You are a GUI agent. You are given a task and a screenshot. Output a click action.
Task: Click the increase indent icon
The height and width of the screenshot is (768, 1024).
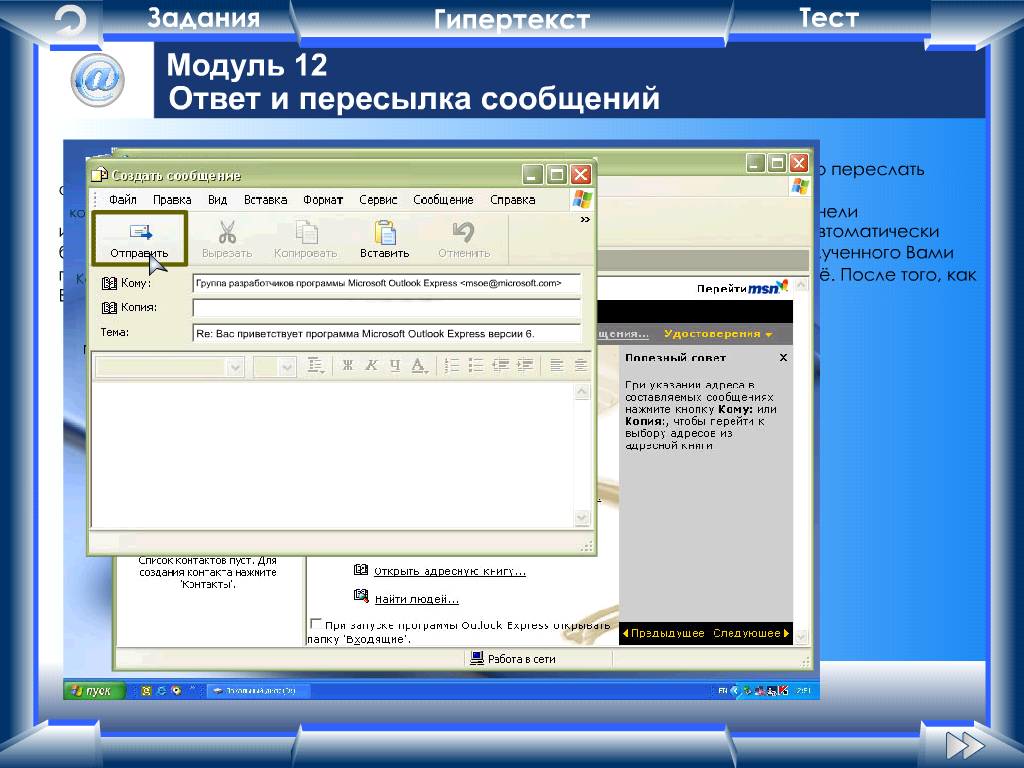pos(525,366)
